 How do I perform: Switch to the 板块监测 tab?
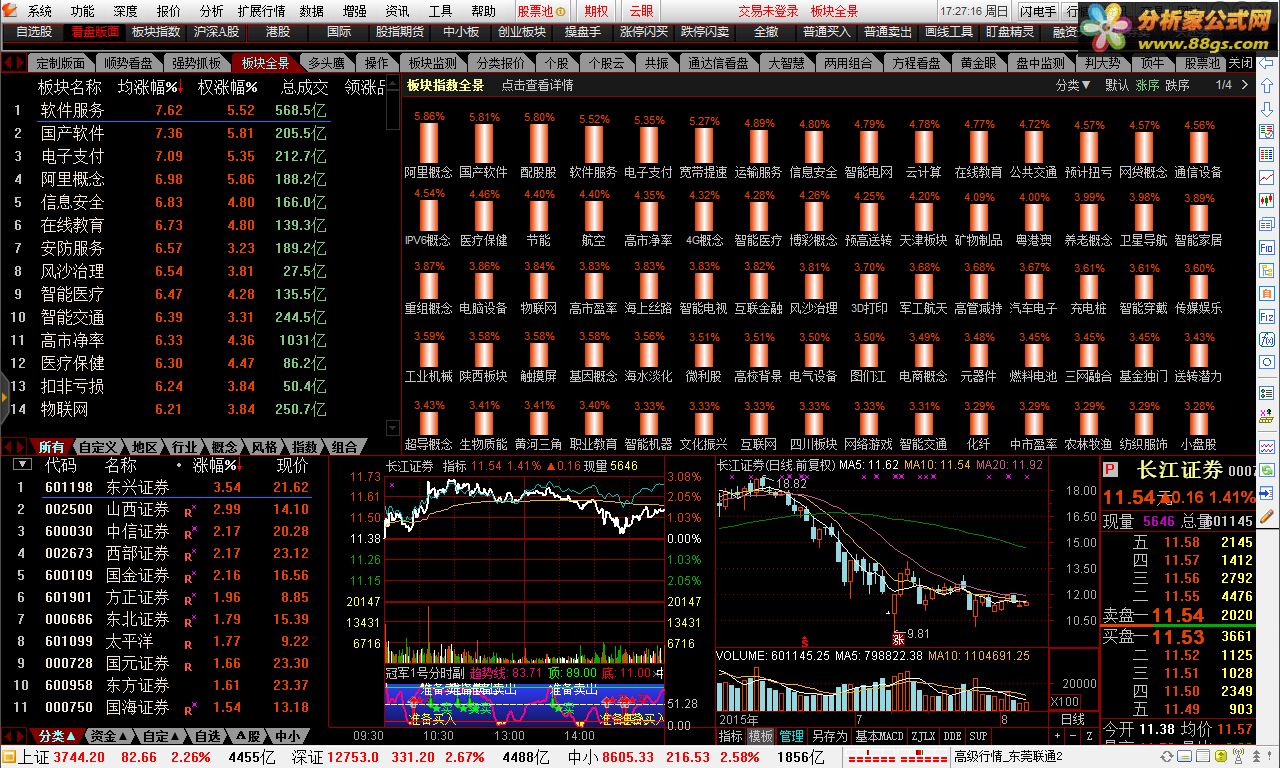tap(433, 63)
